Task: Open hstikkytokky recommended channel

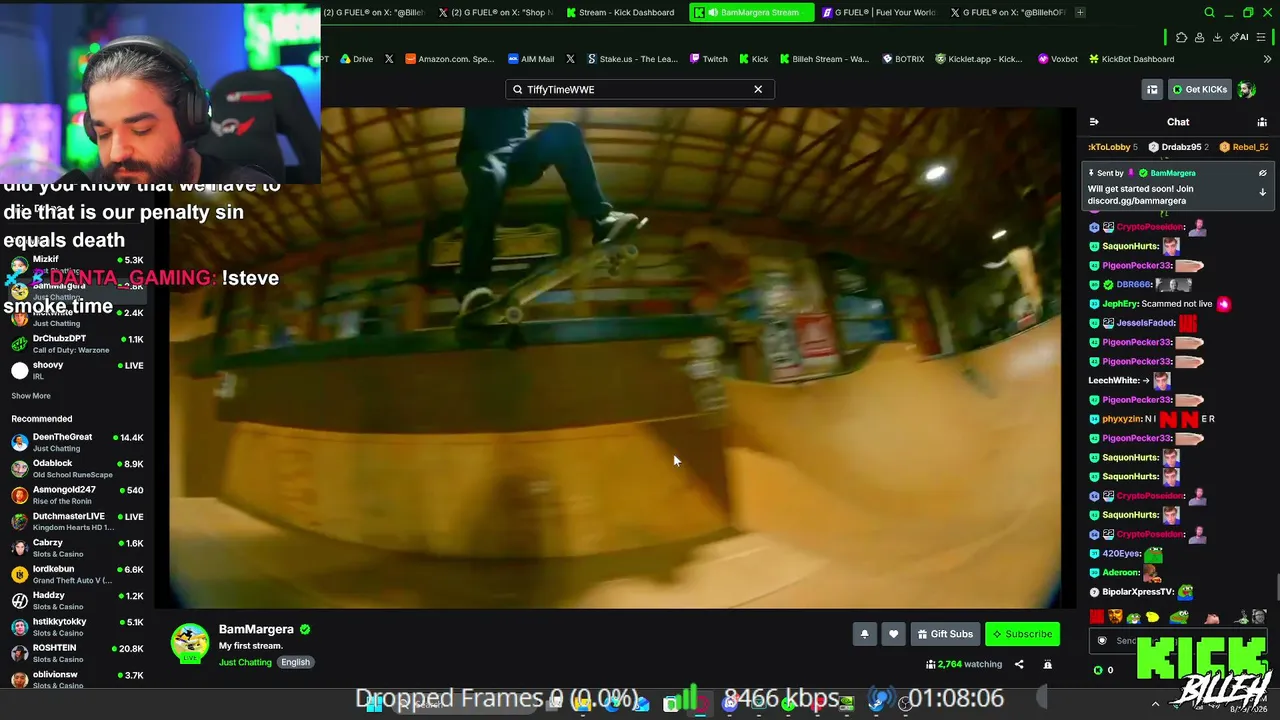Action: tap(78, 627)
